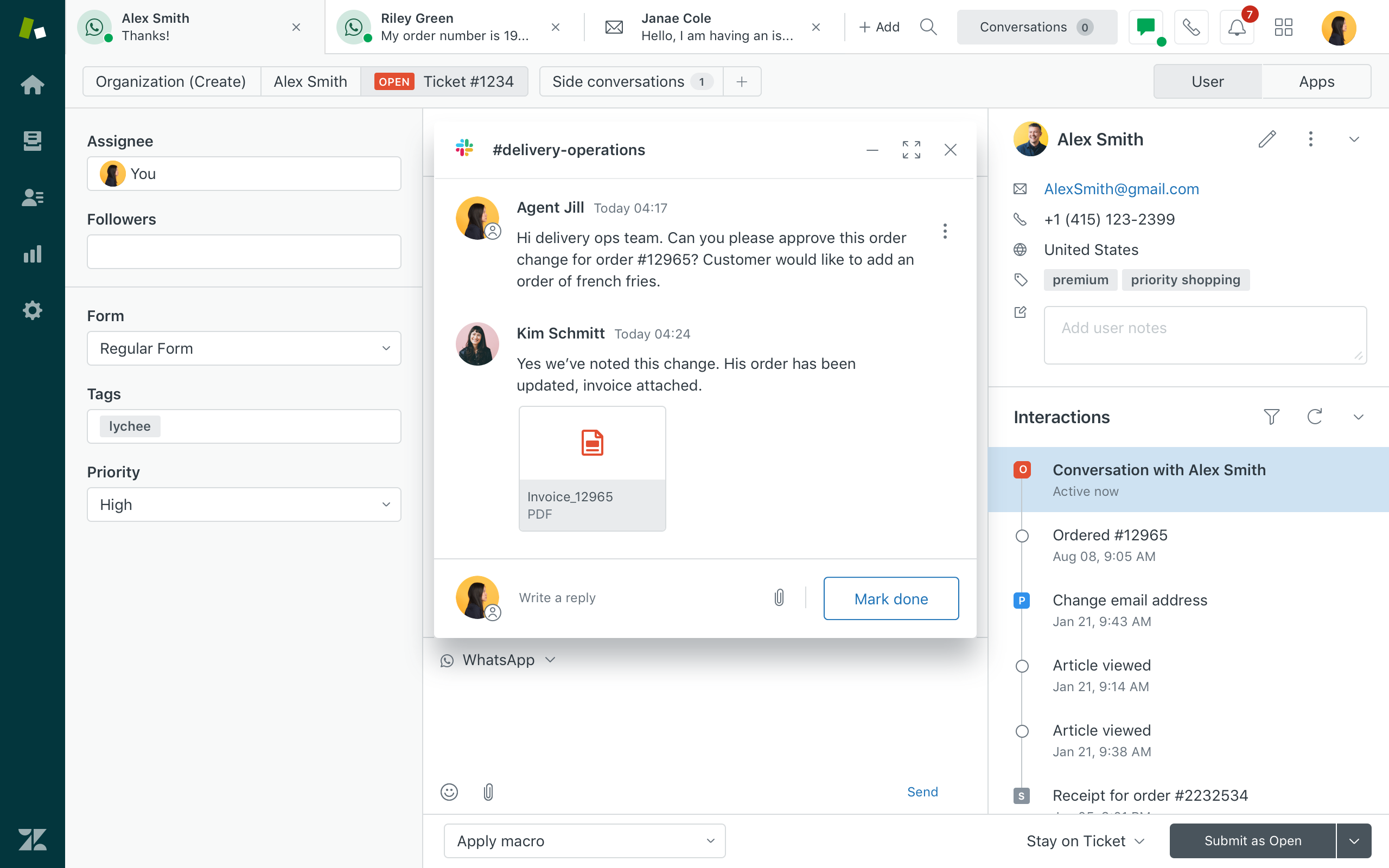Screen dimensions: 1389x868
Task: Open the Customers list in the sidebar
Action: pos(33,197)
